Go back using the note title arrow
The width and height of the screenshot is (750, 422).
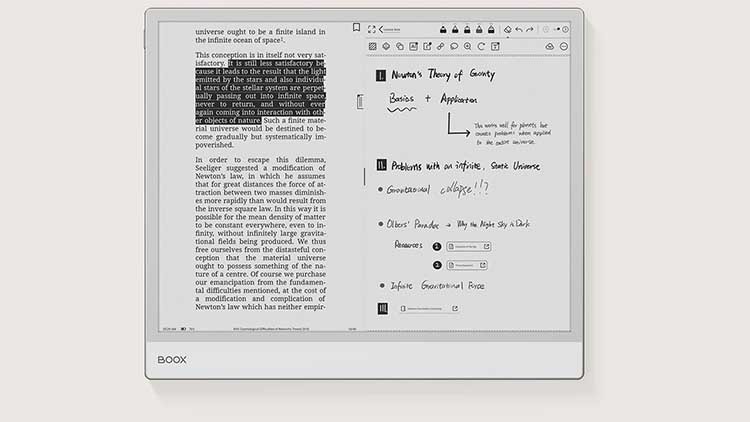click(x=382, y=30)
